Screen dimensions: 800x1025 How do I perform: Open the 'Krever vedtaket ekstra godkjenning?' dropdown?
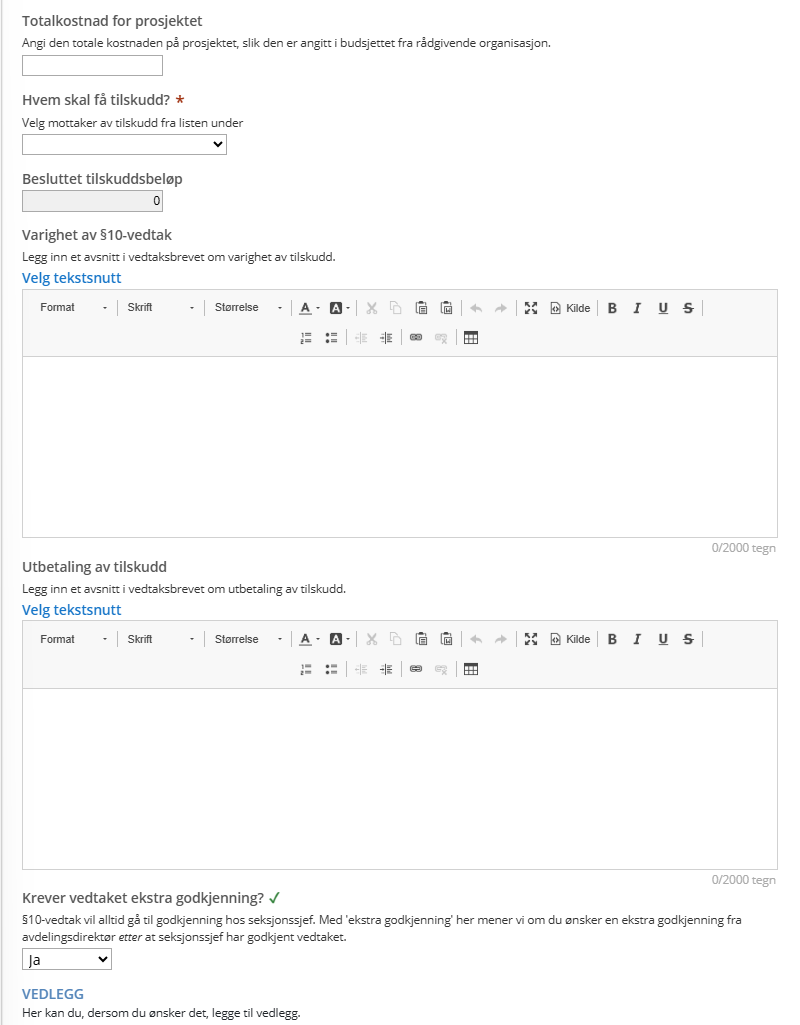click(x=67, y=960)
